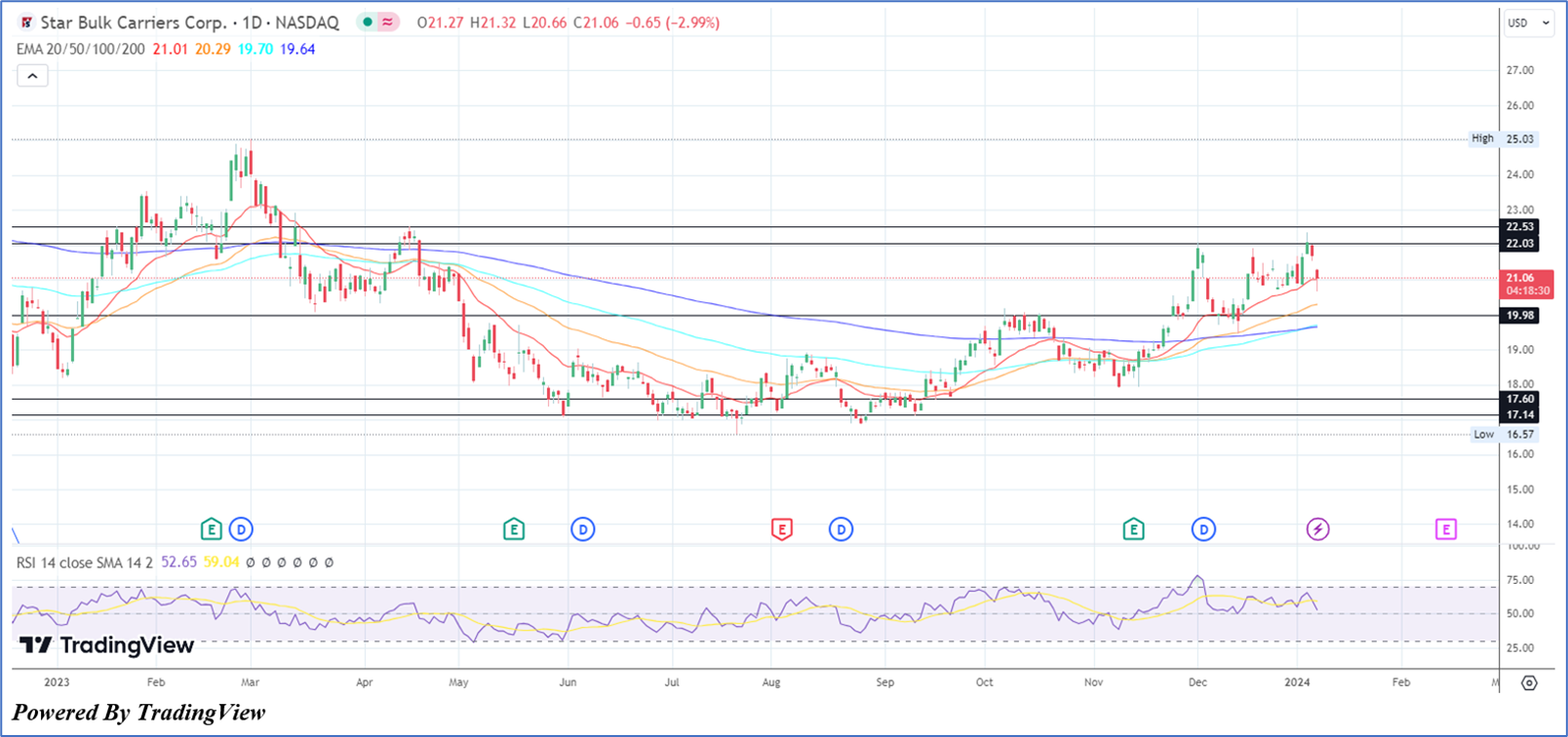1568x737 pixels.
Task: Click the blue EMA value 19.64
Action: pos(297,49)
